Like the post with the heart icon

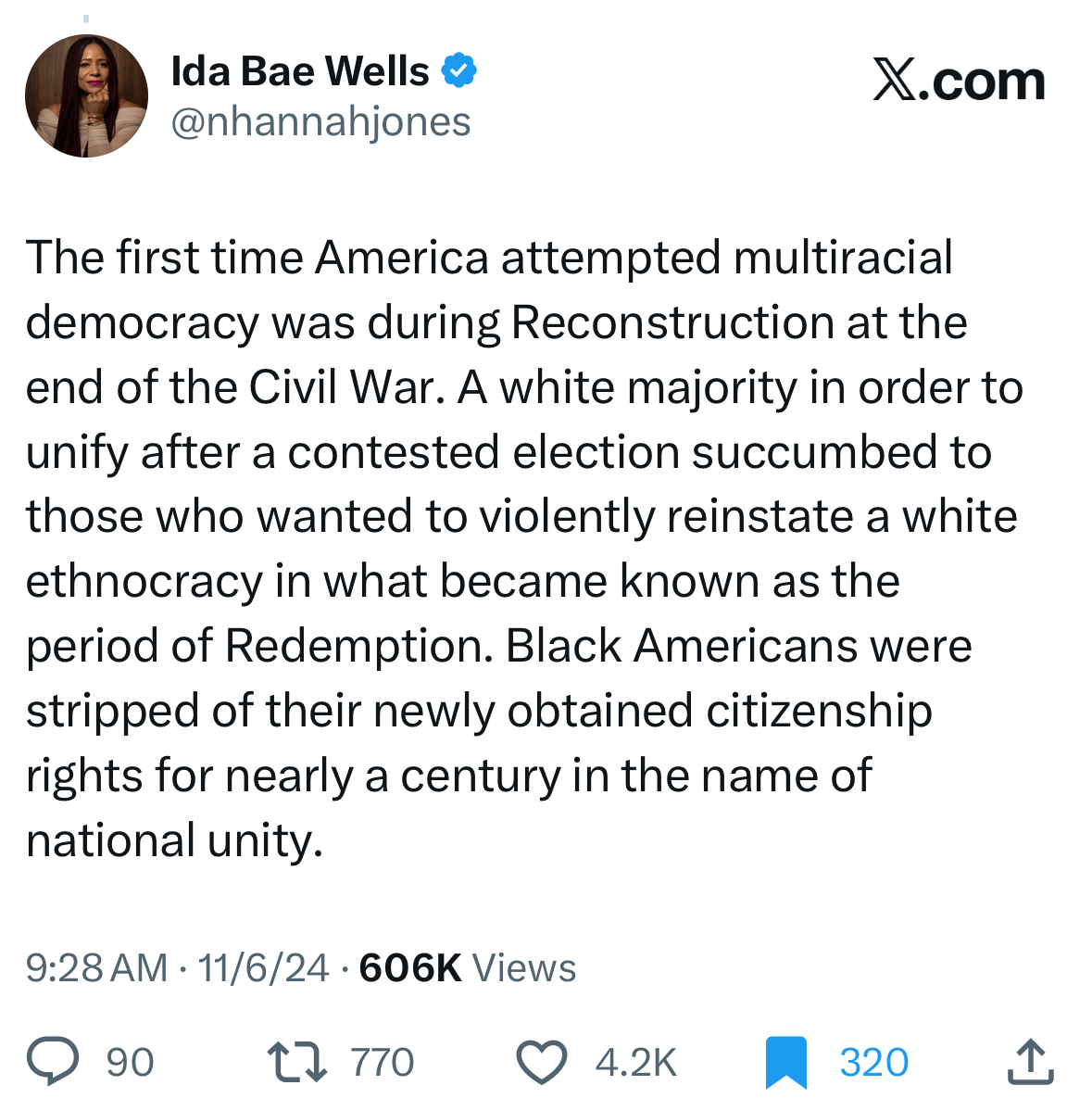541,1062
